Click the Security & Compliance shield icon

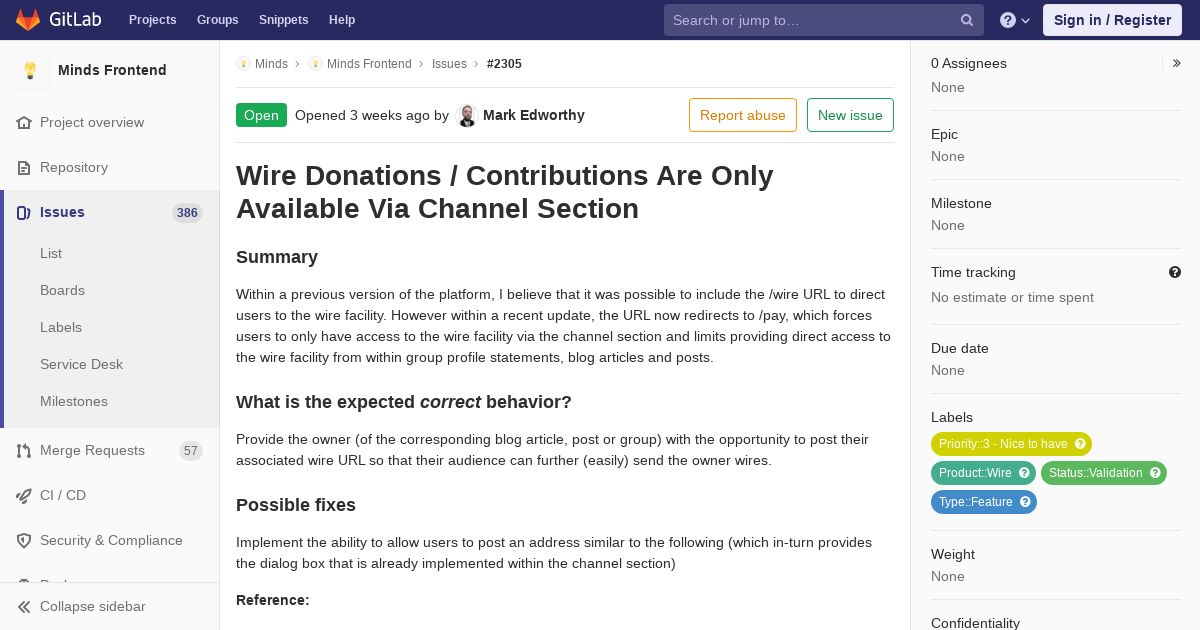[24, 540]
